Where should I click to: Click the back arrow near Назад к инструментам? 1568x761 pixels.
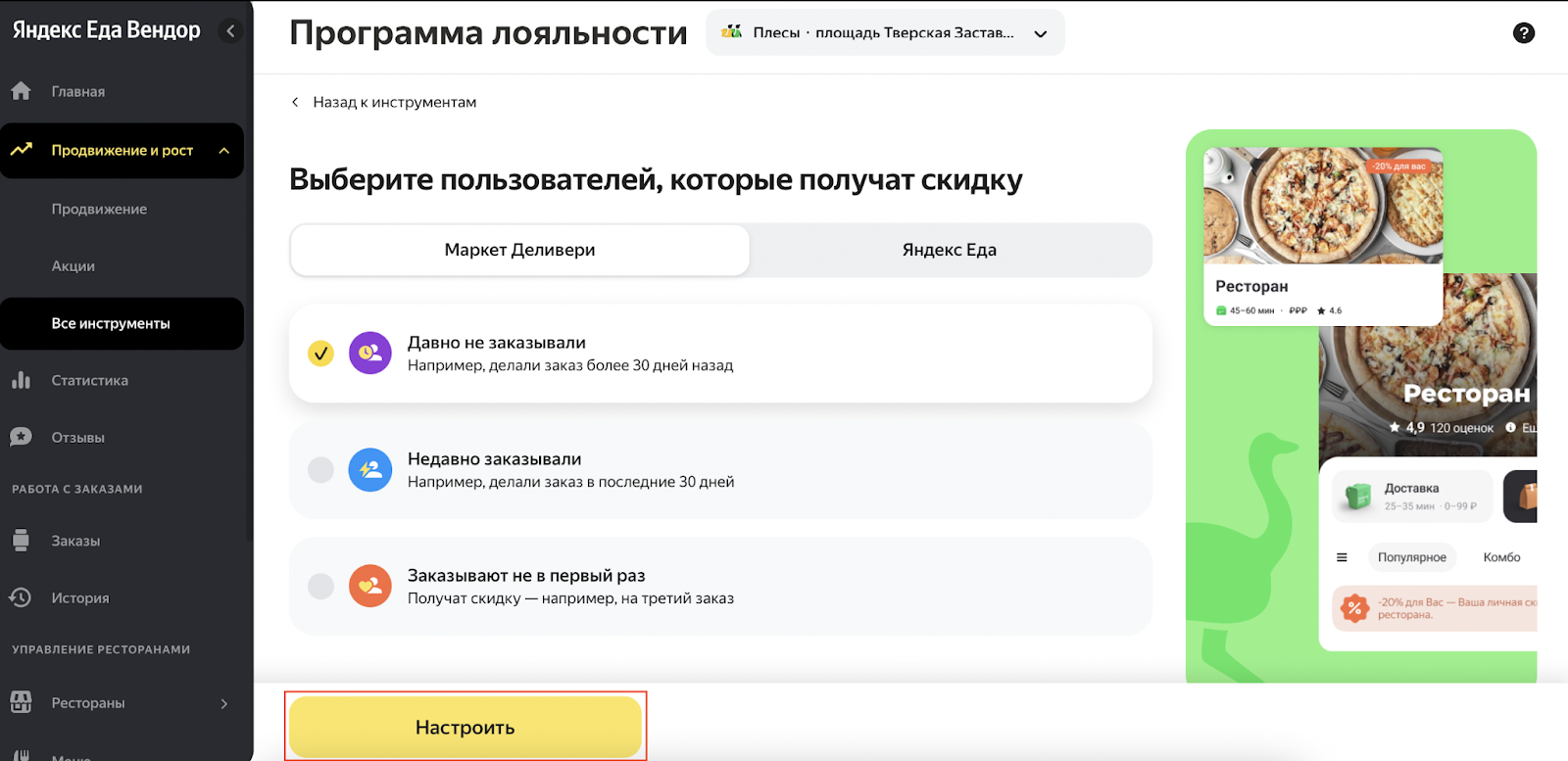tap(295, 102)
